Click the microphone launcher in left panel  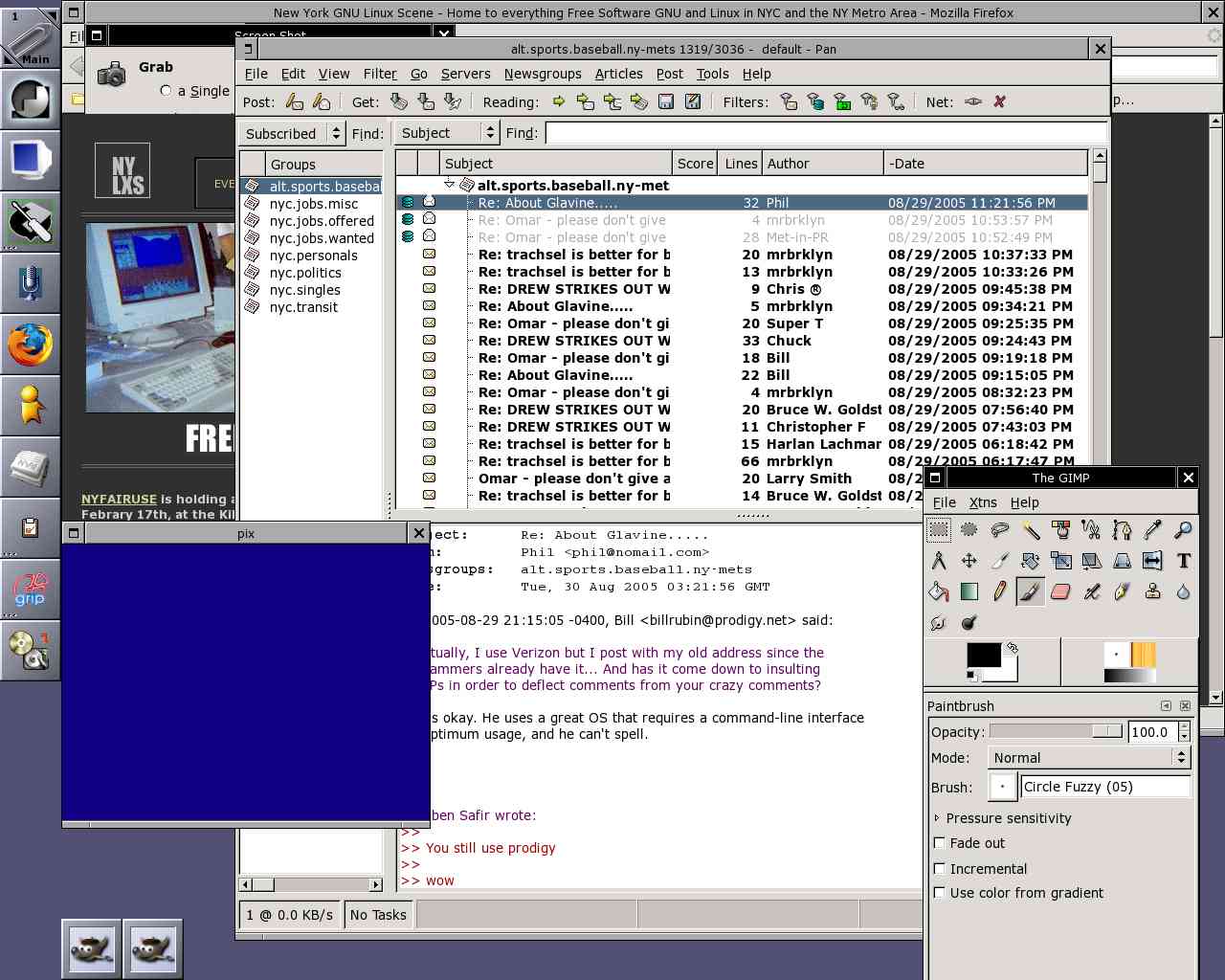31,283
